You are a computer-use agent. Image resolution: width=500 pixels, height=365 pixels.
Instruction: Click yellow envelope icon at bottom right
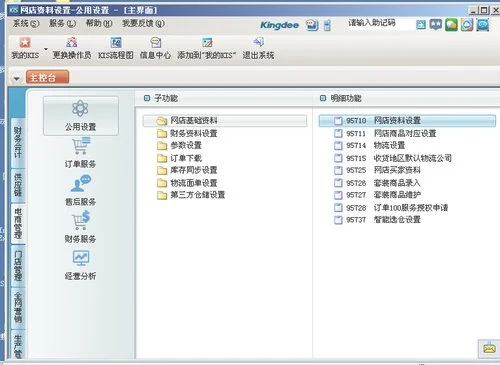(489, 349)
